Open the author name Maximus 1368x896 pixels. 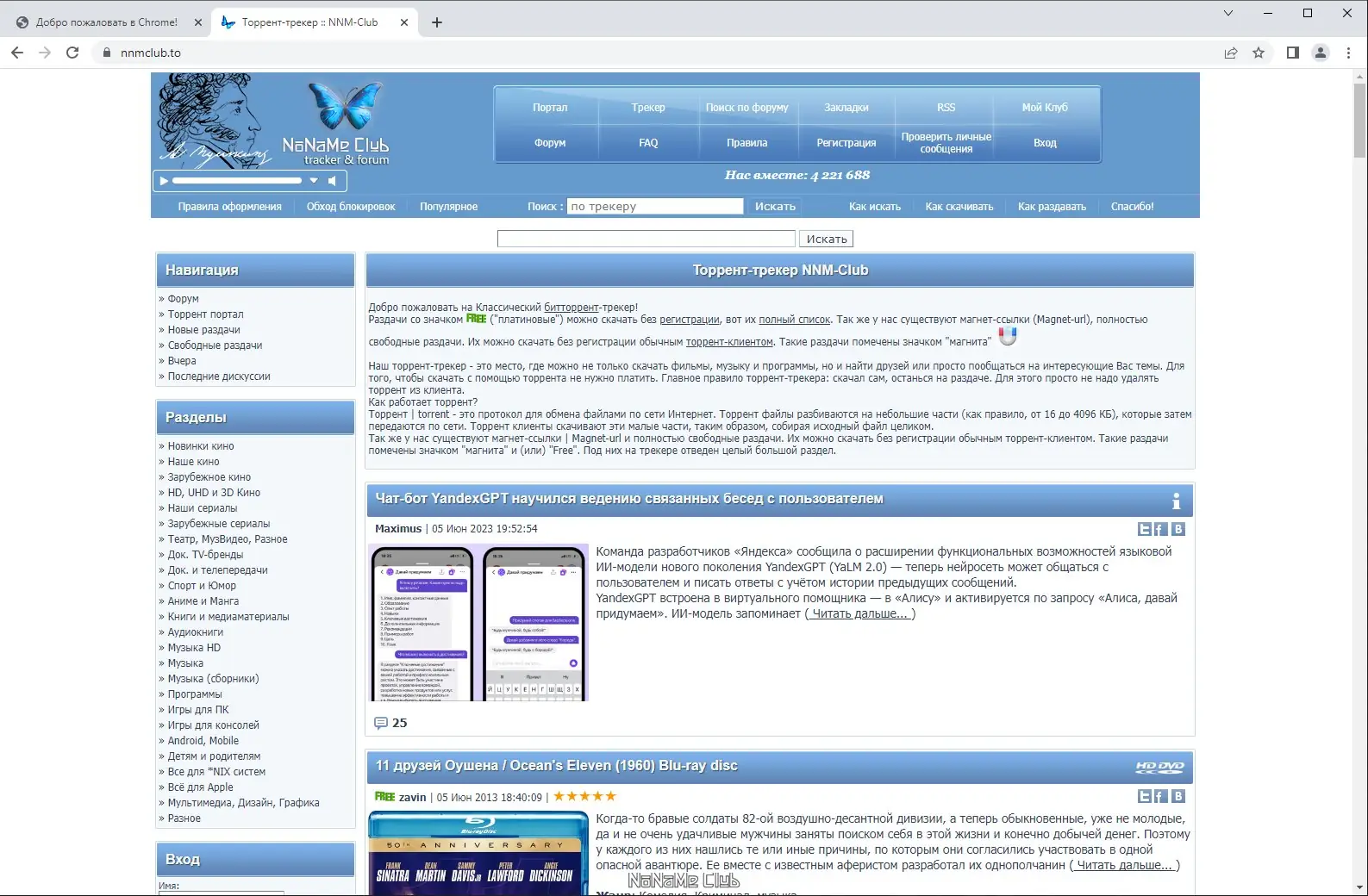click(x=398, y=529)
